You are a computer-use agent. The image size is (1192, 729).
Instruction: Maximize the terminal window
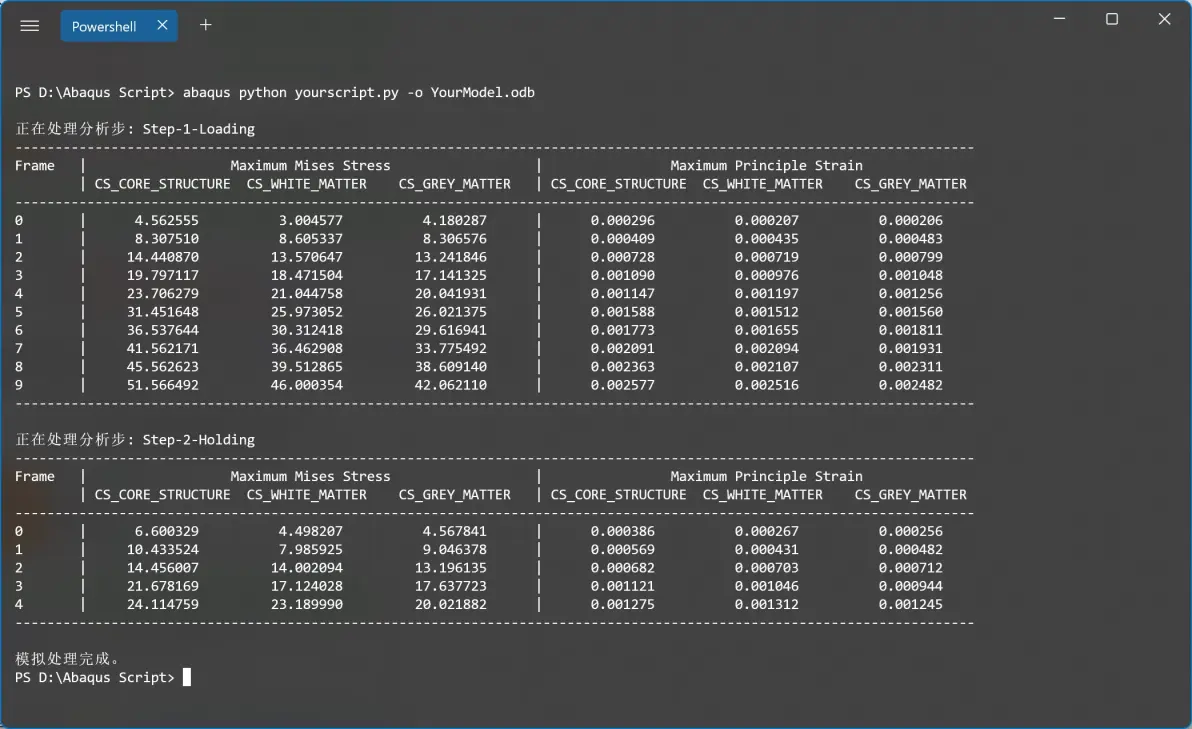[x=1111, y=19]
